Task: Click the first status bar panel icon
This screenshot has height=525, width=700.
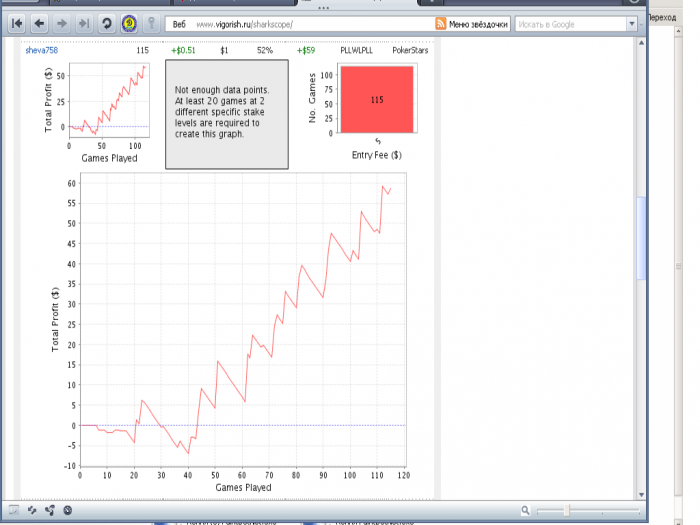Action: pos(14,510)
